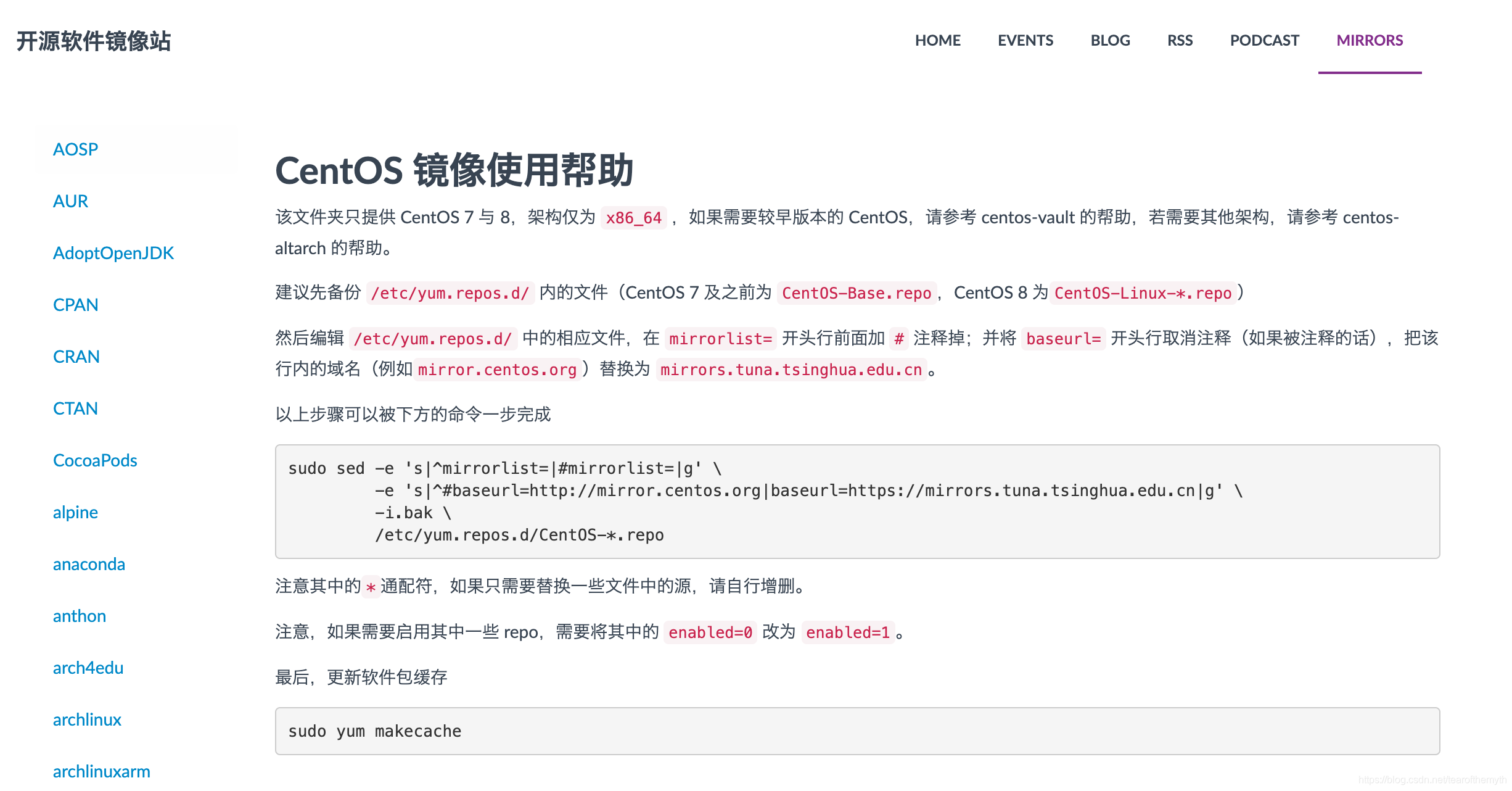
Task: Open the BLOG menu item
Action: click(x=1109, y=41)
